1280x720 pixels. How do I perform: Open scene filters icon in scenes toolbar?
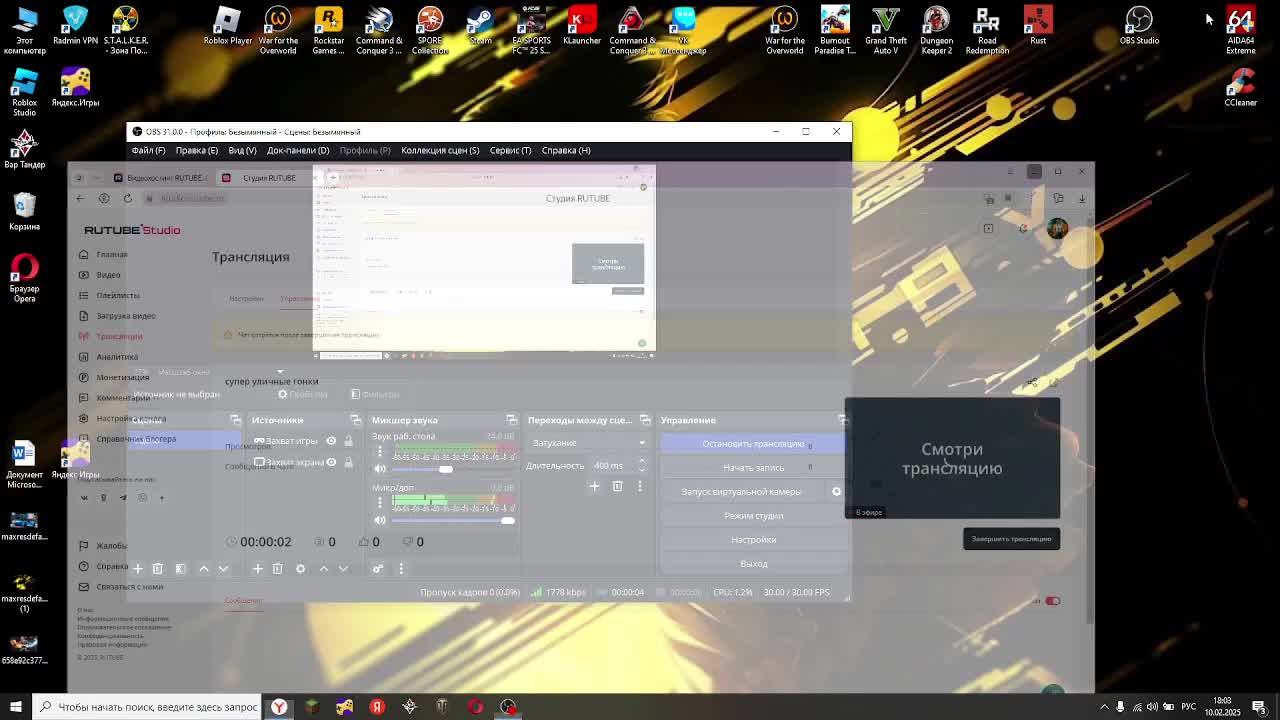[x=180, y=568]
